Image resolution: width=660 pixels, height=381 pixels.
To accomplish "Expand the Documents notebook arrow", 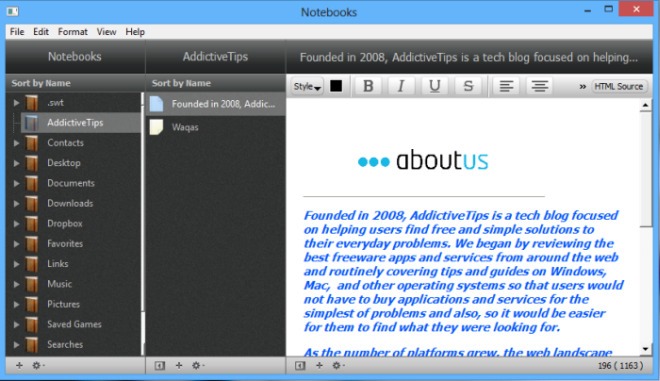I will pos(16,184).
